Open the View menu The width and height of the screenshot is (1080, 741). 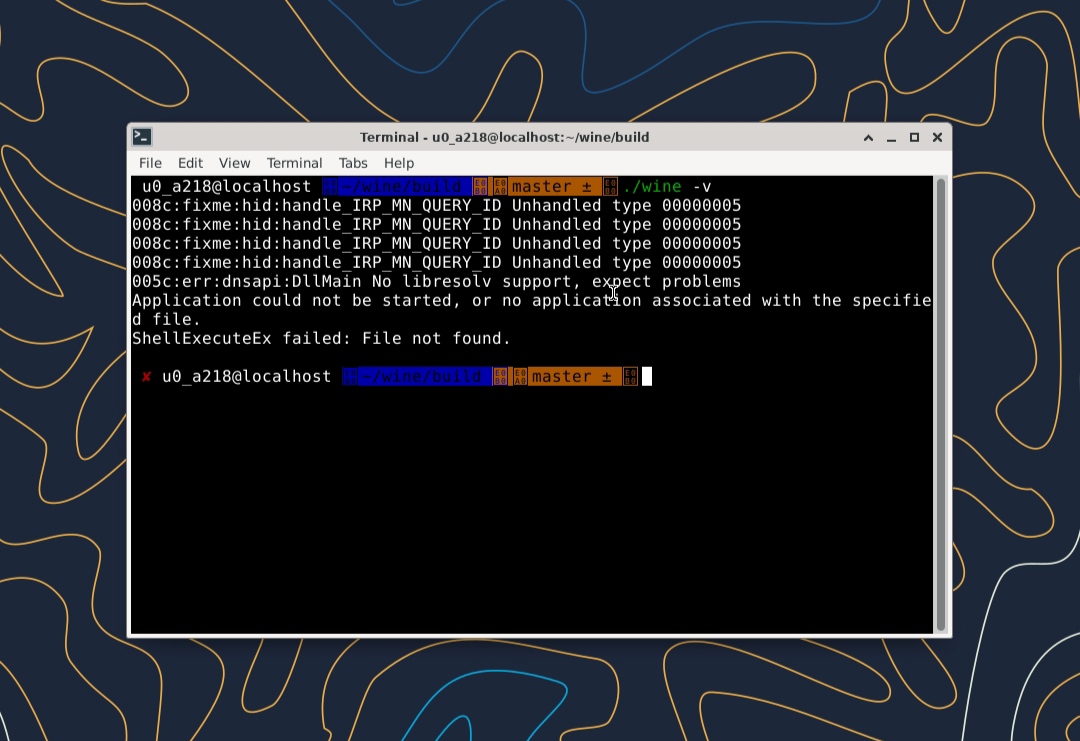coord(234,163)
